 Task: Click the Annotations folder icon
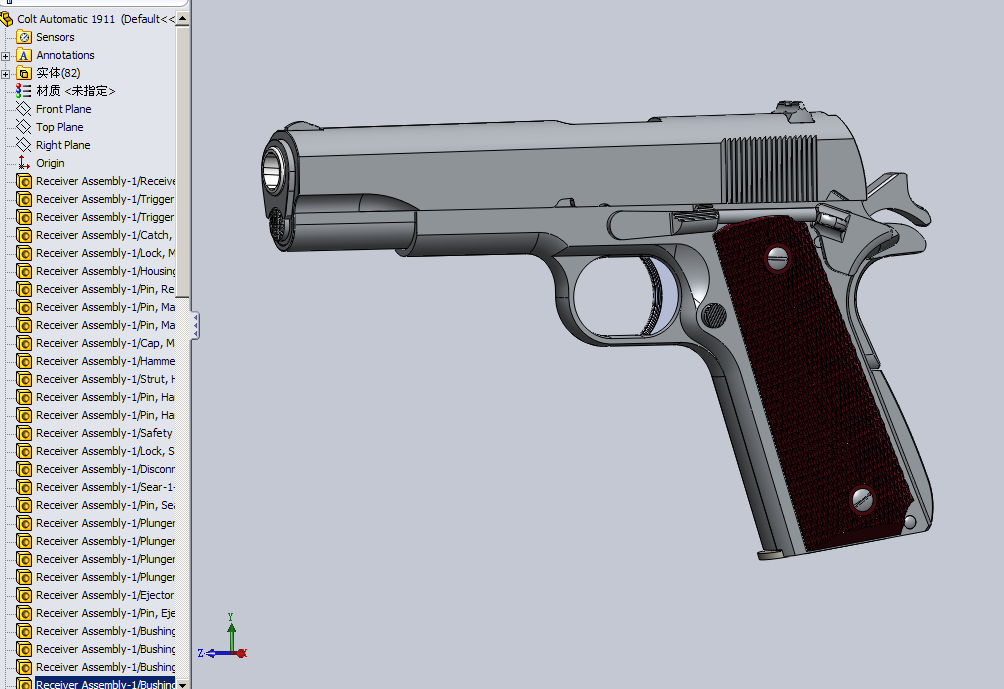(24, 55)
